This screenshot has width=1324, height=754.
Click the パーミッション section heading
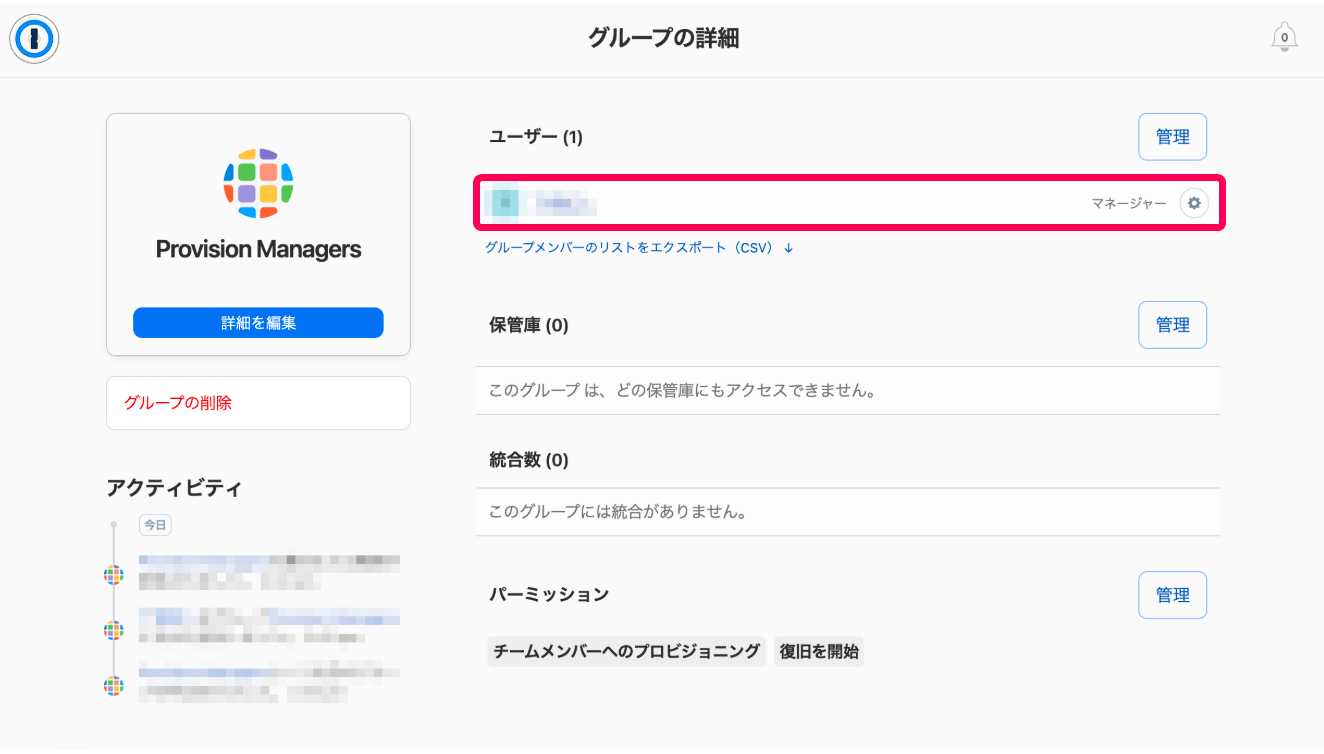[x=549, y=594]
